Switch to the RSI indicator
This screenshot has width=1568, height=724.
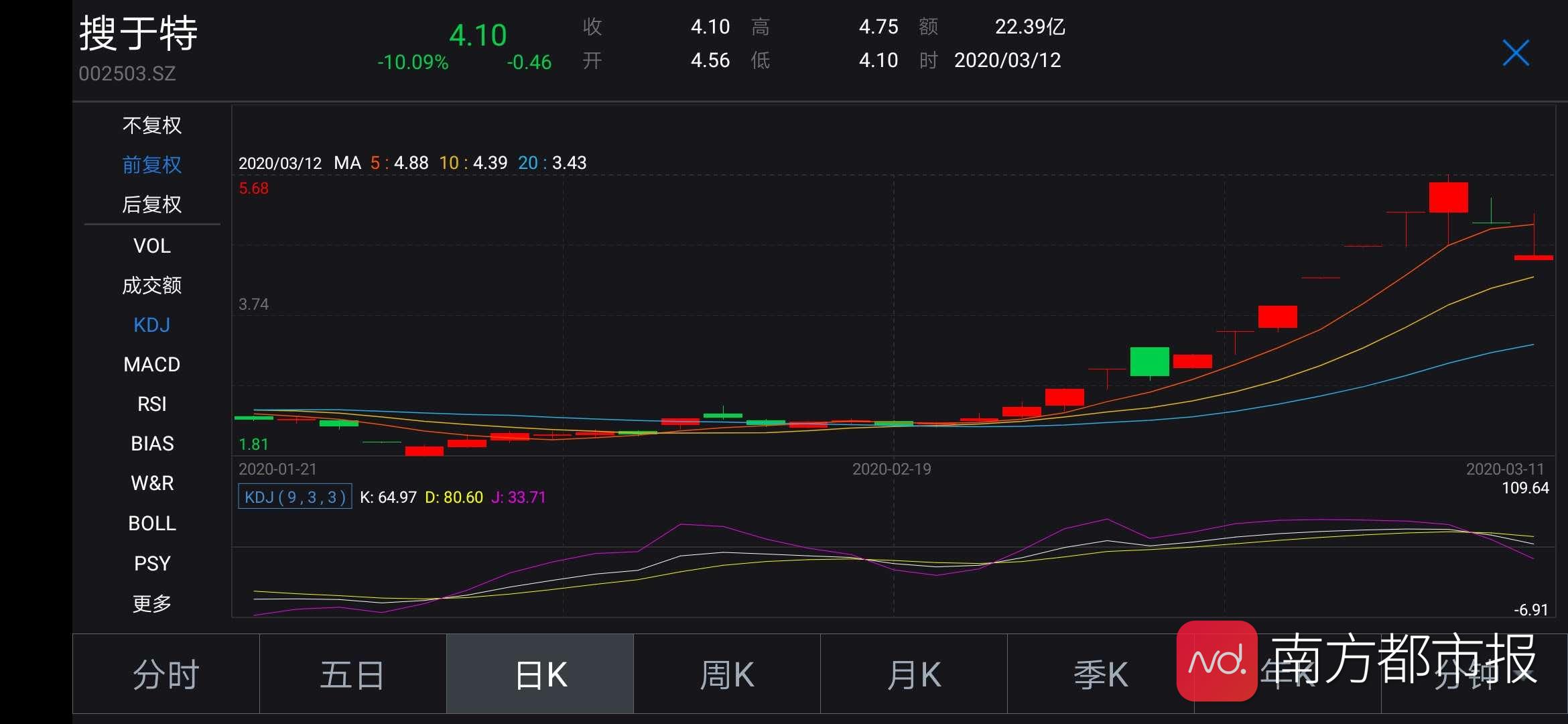(152, 404)
